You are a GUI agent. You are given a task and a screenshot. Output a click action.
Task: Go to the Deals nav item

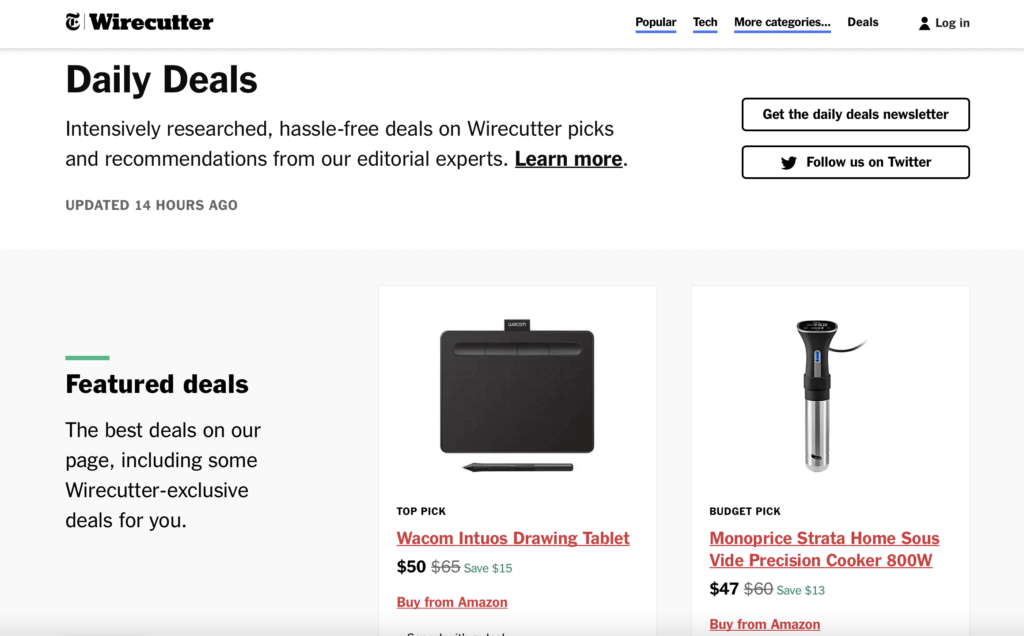pos(863,22)
